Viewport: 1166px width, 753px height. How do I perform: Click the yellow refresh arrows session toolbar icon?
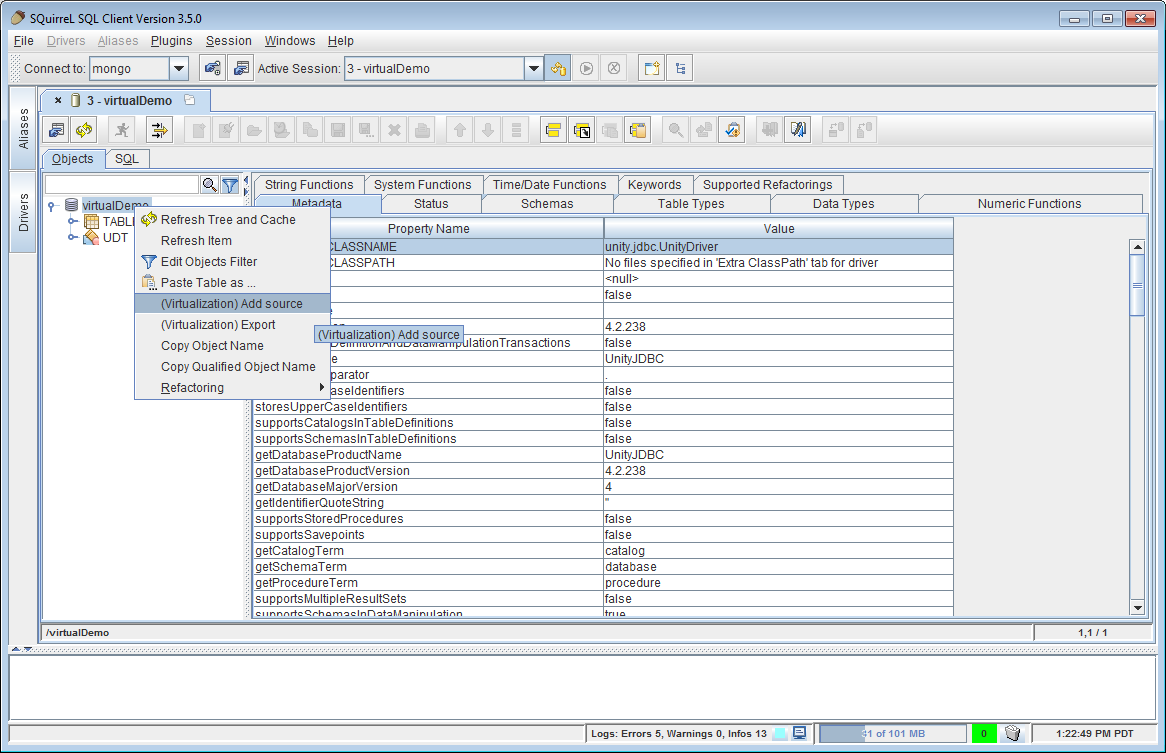[84, 130]
